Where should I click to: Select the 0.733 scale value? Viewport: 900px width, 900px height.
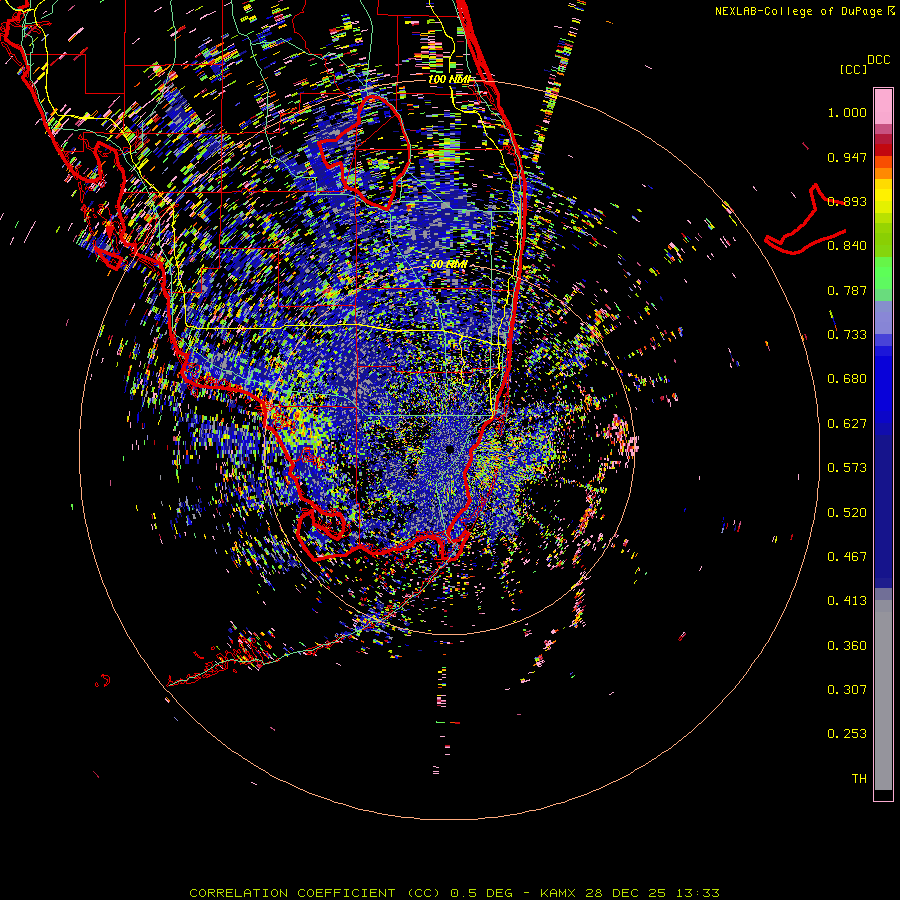pos(847,335)
